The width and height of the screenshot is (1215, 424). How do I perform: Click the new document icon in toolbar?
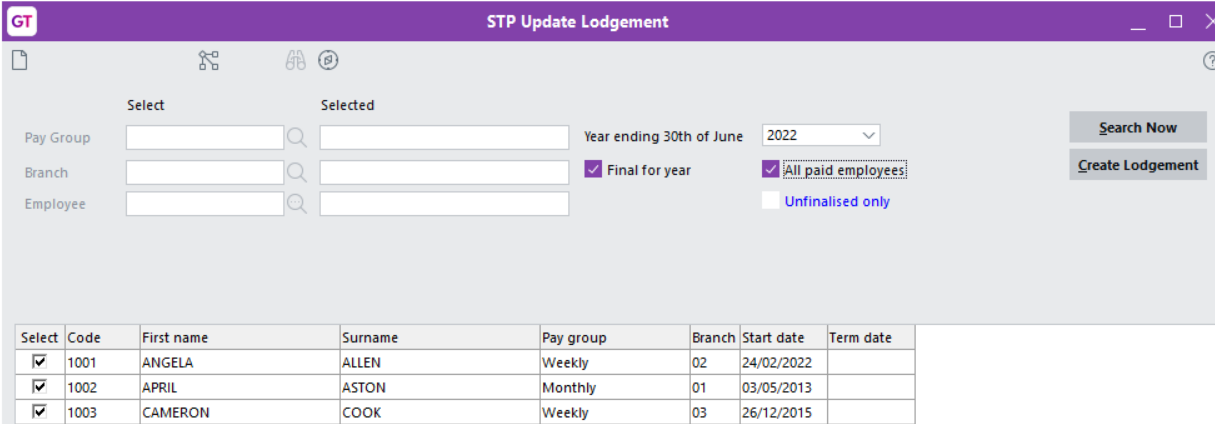(x=19, y=61)
